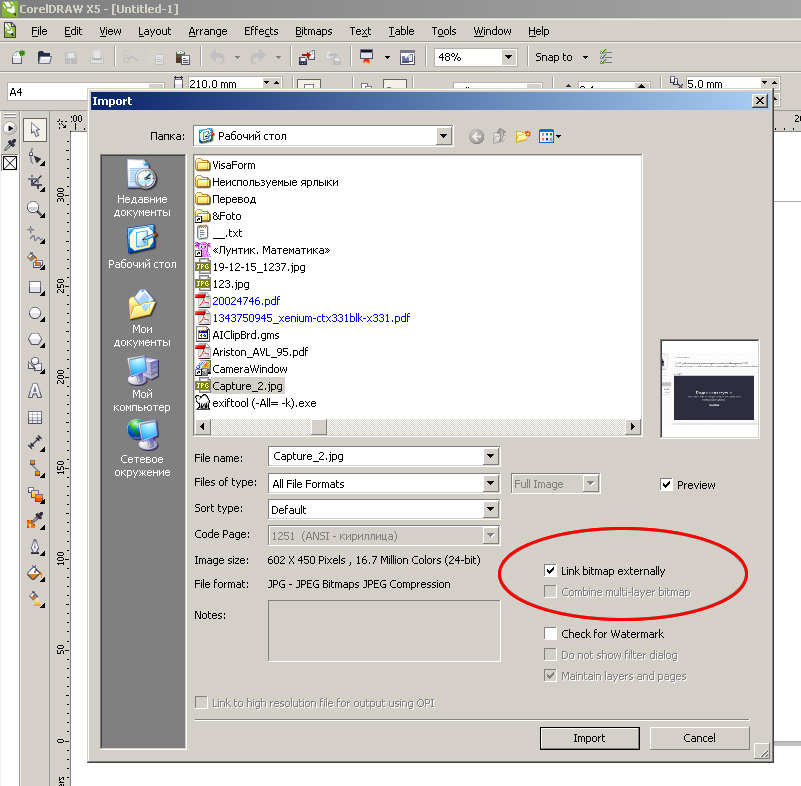Screen dimensions: 801x786
Task: Open the Full Image dropdown
Action: point(591,483)
